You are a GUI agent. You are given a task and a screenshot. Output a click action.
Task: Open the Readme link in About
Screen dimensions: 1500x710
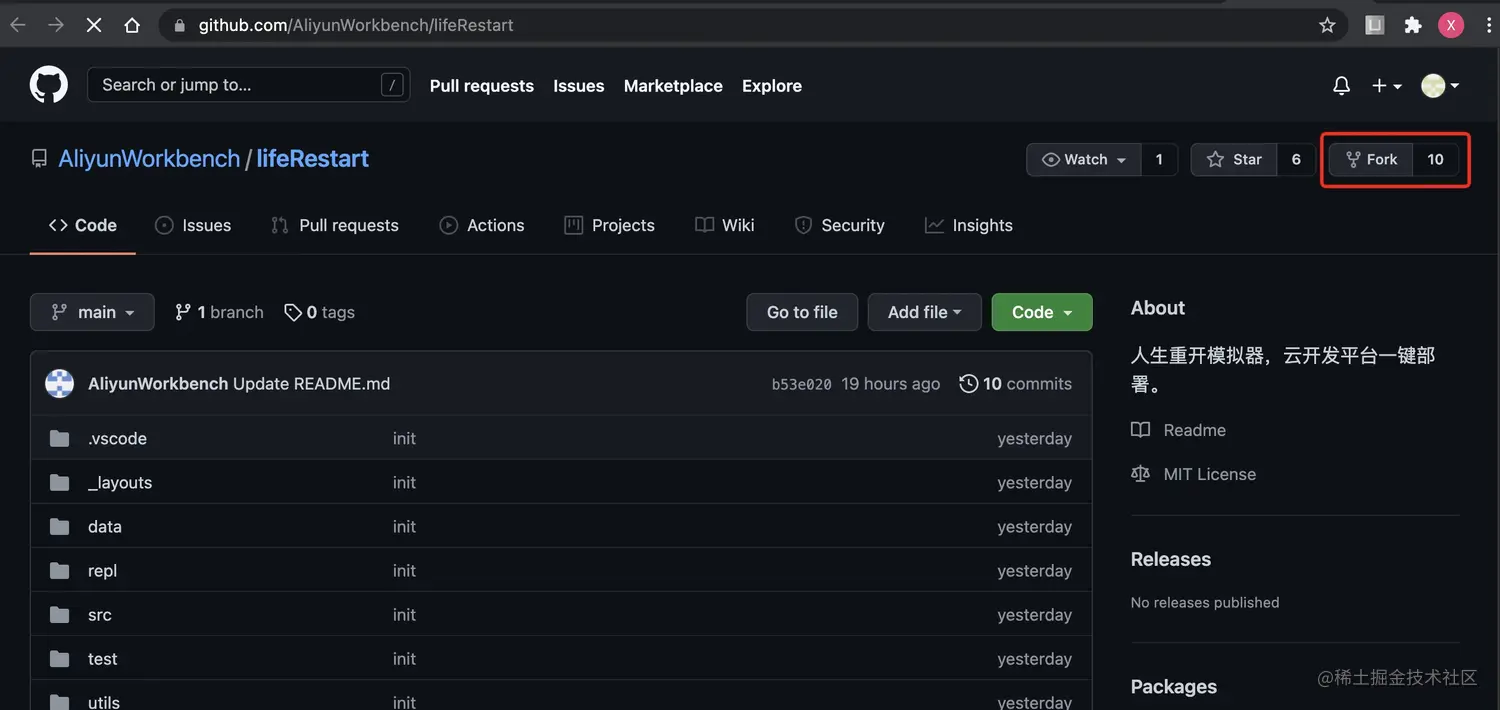pos(1178,430)
